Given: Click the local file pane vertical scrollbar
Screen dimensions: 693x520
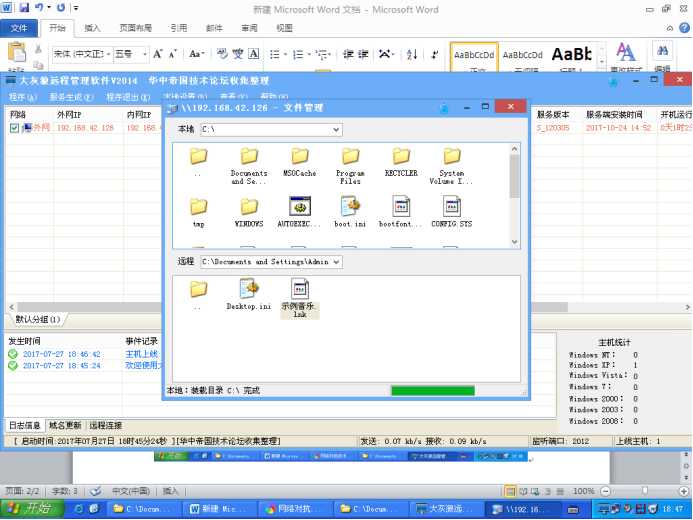Looking at the screenshot, I should tap(514, 195).
